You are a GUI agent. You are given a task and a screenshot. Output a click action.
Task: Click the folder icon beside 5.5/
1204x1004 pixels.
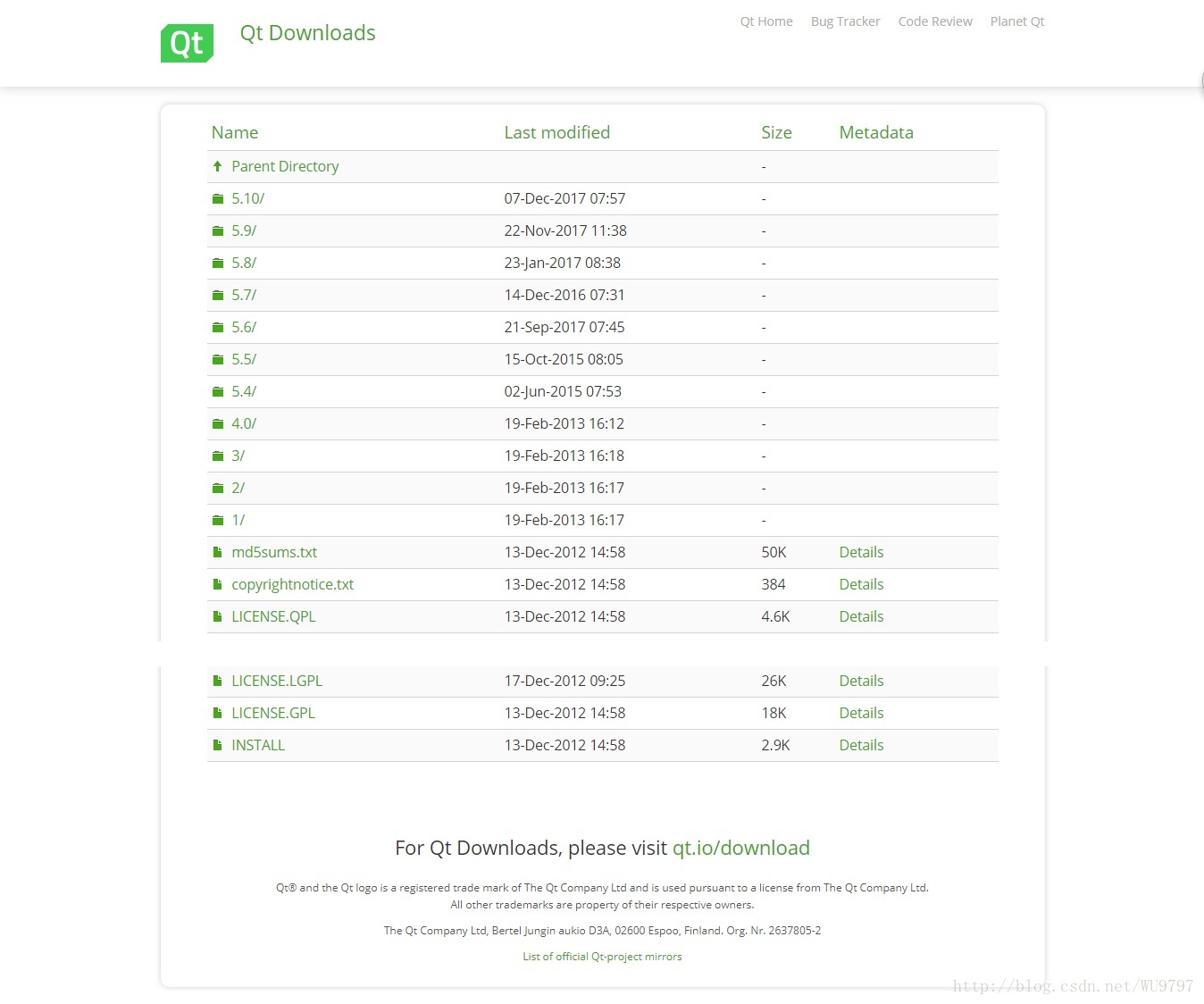(217, 359)
